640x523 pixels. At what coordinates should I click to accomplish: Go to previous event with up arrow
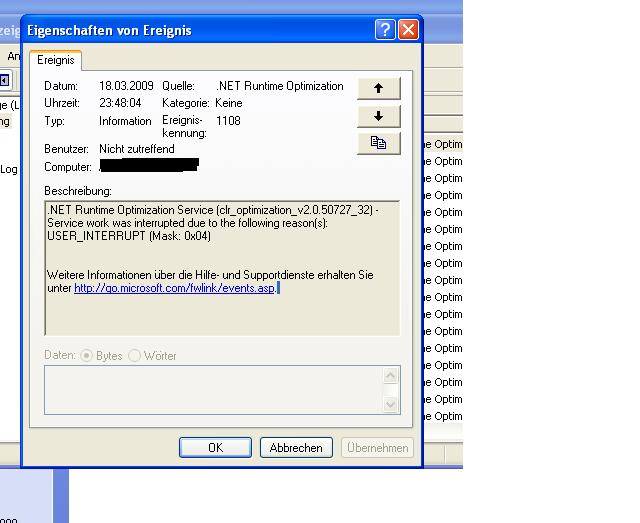(x=379, y=88)
